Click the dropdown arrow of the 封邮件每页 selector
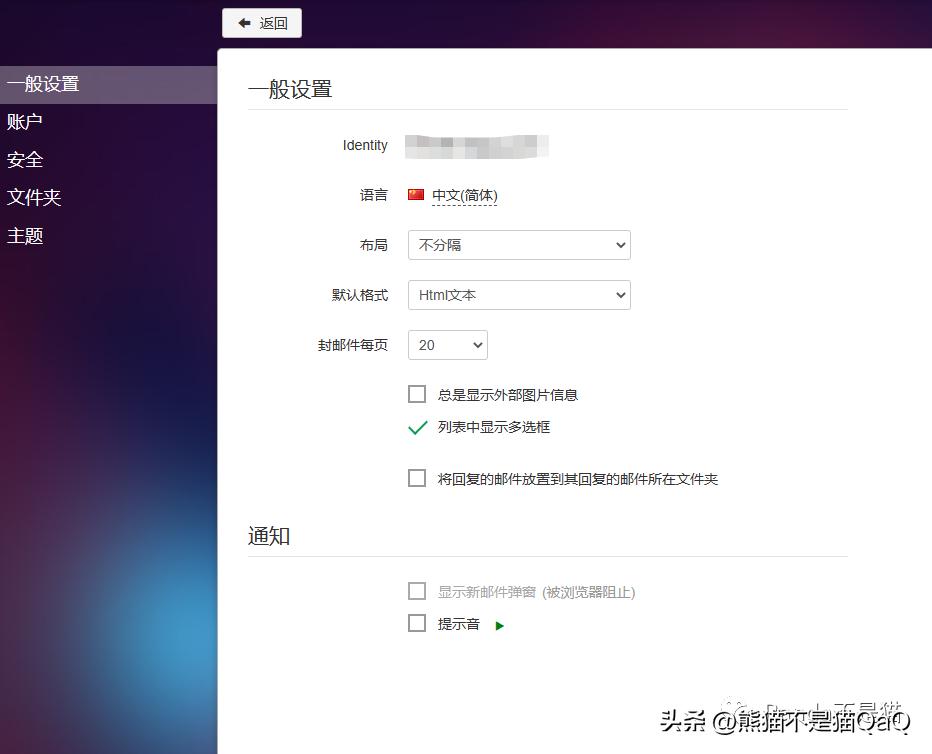The width and height of the screenshot is (932, 754). [x=477, y=345]
